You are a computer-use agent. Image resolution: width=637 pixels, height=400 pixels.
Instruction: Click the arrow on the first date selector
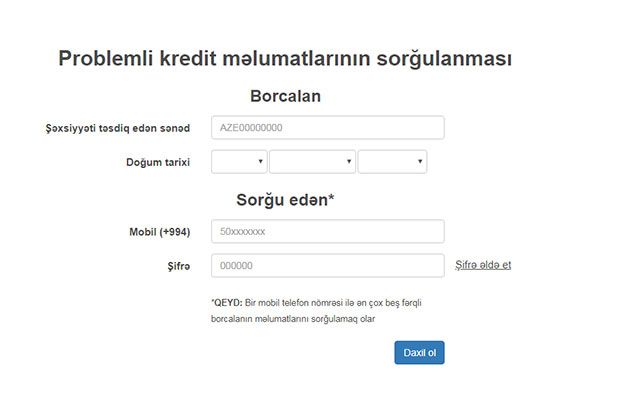point(260,161)
